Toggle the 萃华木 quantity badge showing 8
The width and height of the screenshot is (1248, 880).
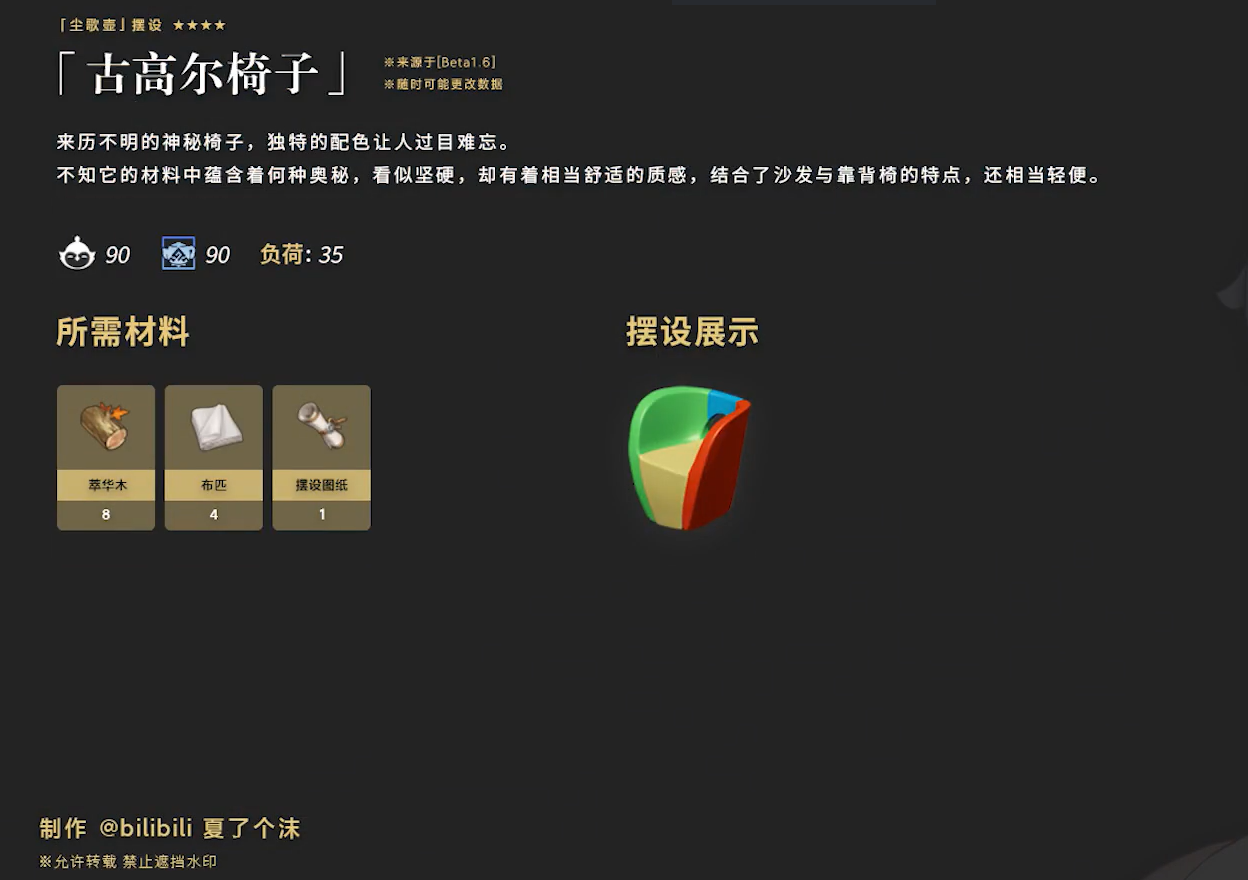point(105,514)
